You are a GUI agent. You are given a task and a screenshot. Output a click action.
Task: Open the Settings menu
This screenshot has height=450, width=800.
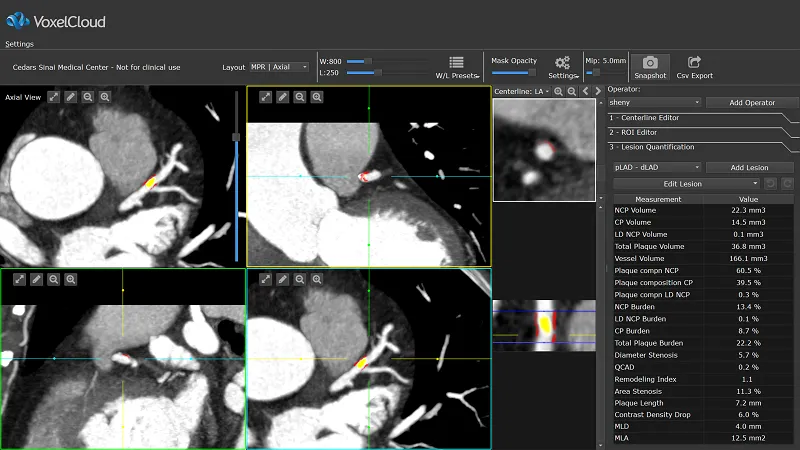[x=19, y=44]
